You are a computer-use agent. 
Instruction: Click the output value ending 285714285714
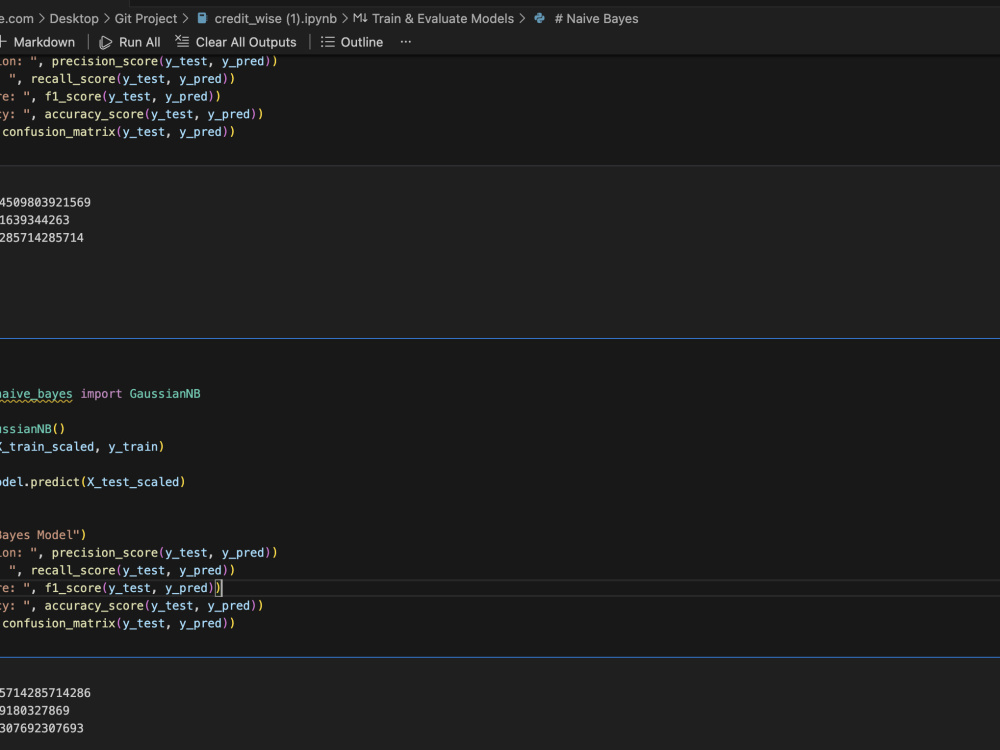(x=41, y=237)
